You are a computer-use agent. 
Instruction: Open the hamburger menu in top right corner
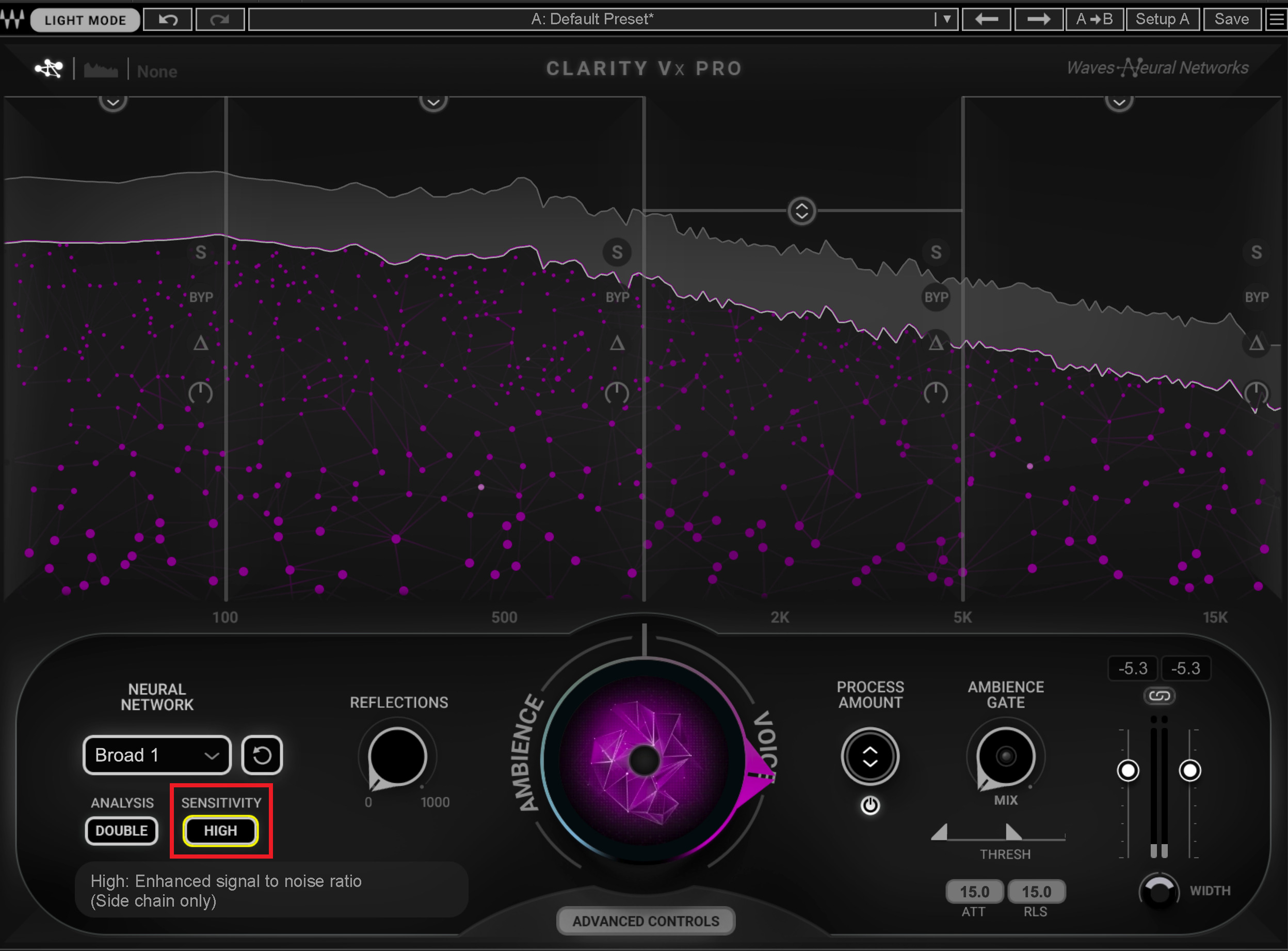tap(1277, 20)
